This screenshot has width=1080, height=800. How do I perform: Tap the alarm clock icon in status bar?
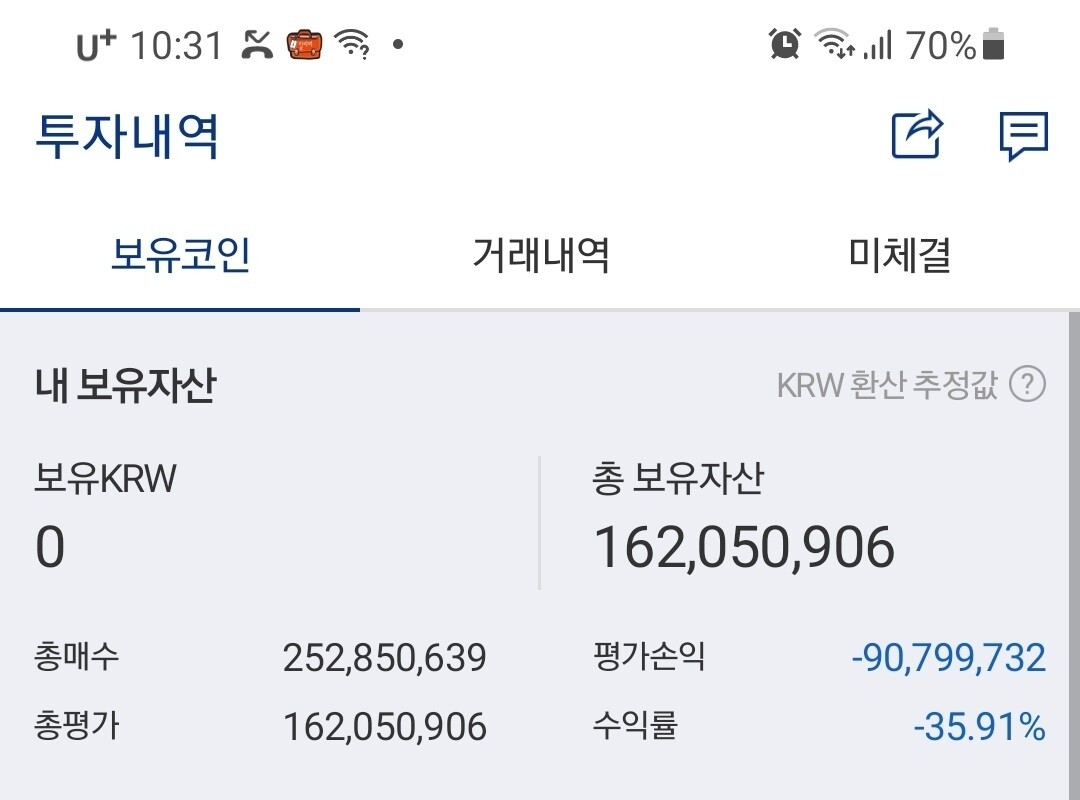(x=786, y=44)
